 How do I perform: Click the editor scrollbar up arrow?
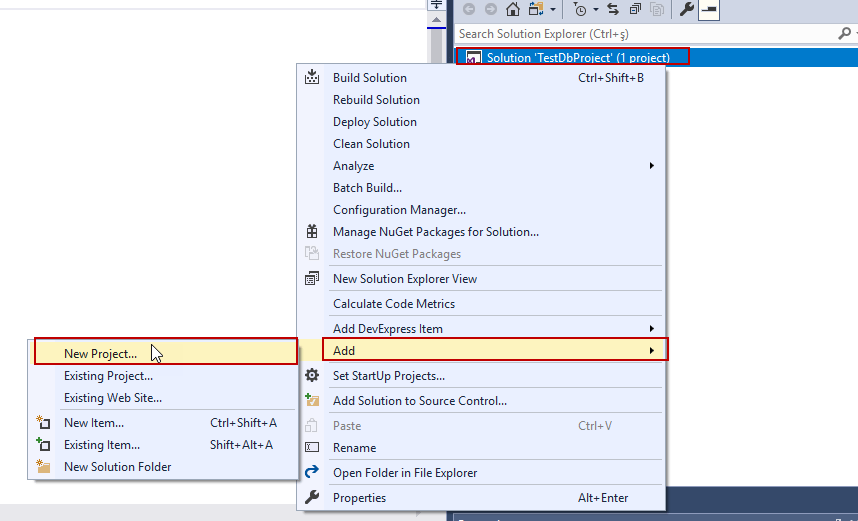(x=436, y=20)
